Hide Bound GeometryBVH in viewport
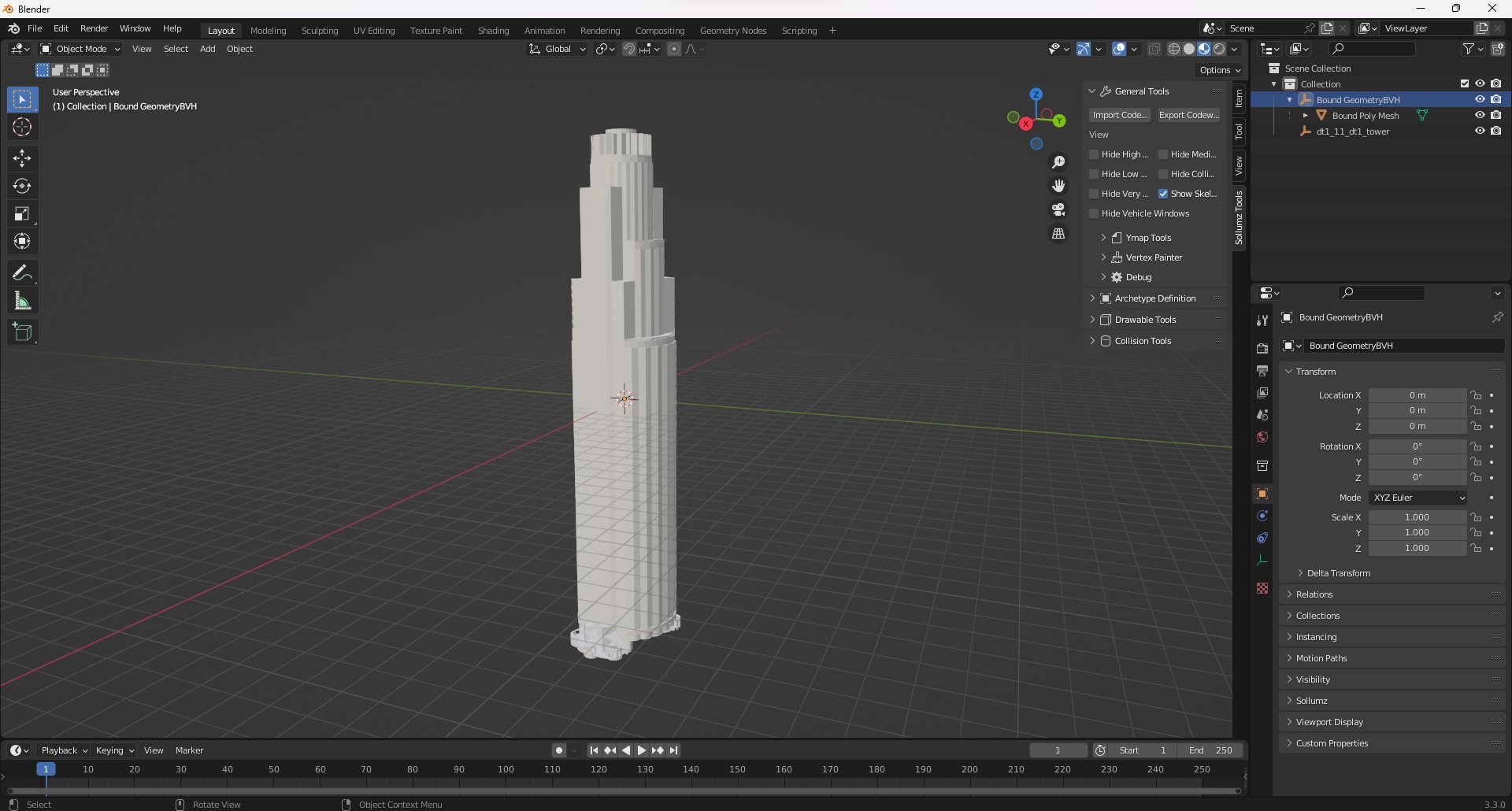The width and height of the screenshot is (1512, 811). click(x=1480, y=100)
